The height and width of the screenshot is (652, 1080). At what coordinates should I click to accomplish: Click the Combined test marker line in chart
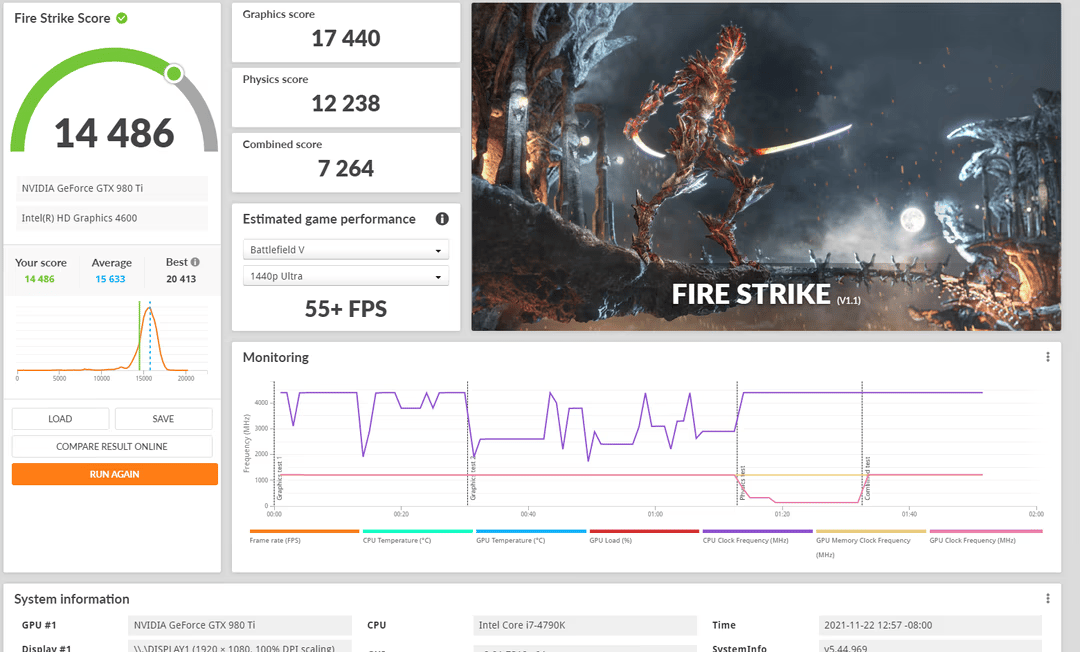click(862, 443)
